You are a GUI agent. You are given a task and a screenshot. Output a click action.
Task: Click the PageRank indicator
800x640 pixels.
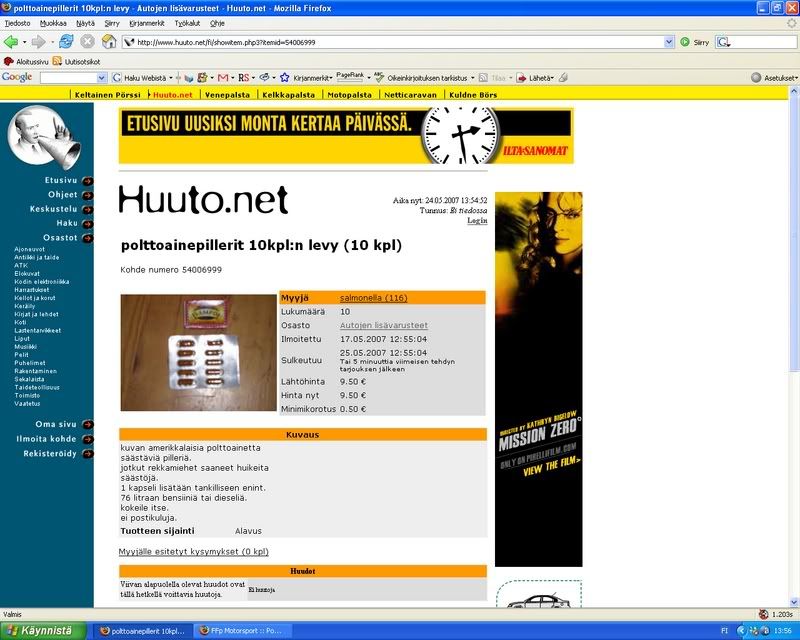[x=350, y=77]
